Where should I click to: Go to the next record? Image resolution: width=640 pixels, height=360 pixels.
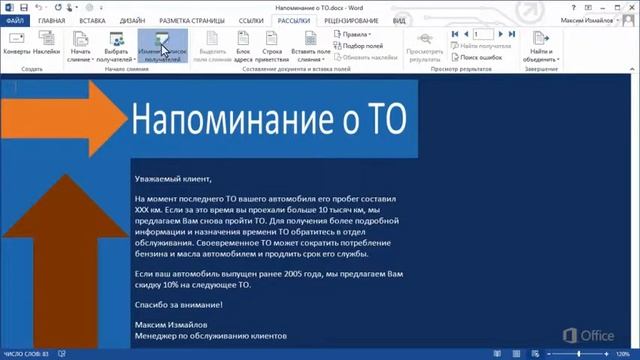tap(501, 34)
